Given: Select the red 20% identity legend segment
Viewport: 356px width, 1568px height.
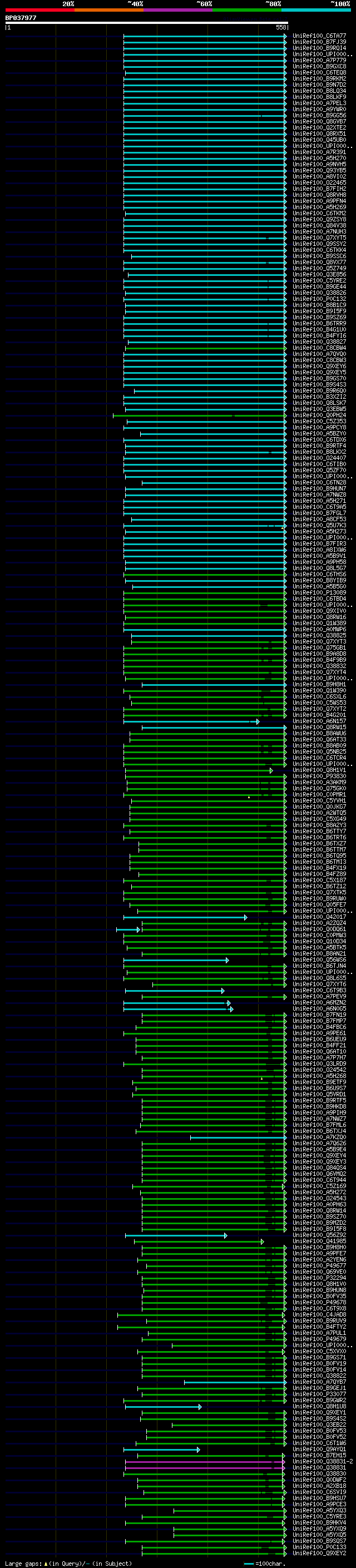Looking at the screenshot, I should tap(39, 10).
